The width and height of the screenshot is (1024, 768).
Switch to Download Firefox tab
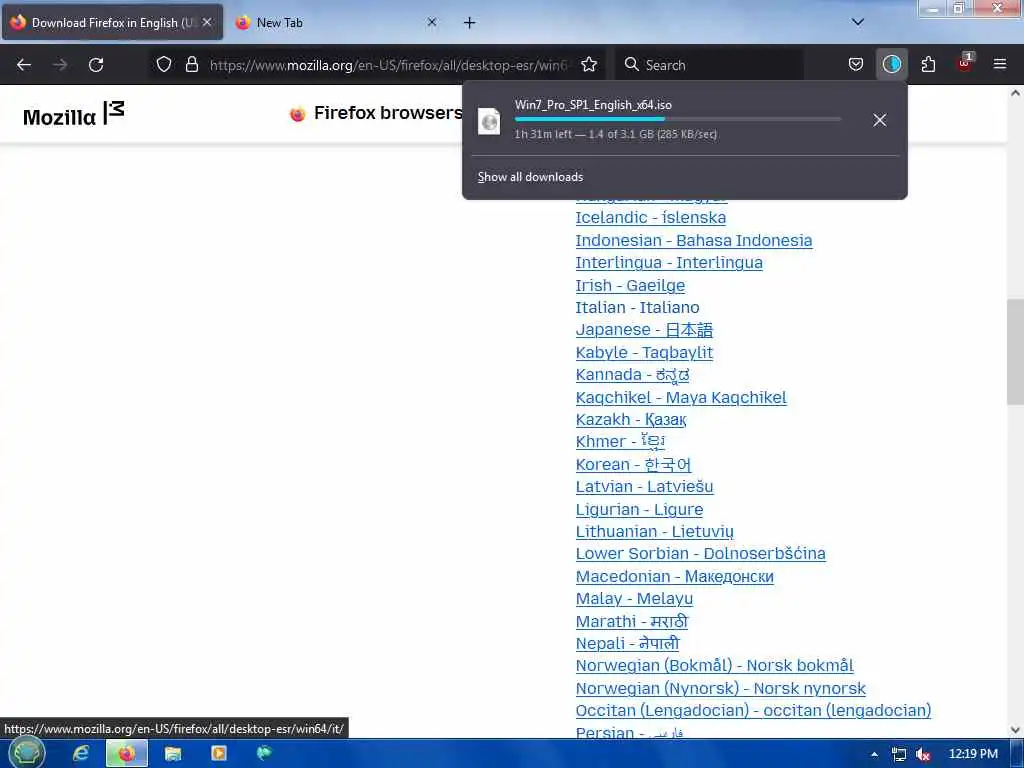pos(112,22)
